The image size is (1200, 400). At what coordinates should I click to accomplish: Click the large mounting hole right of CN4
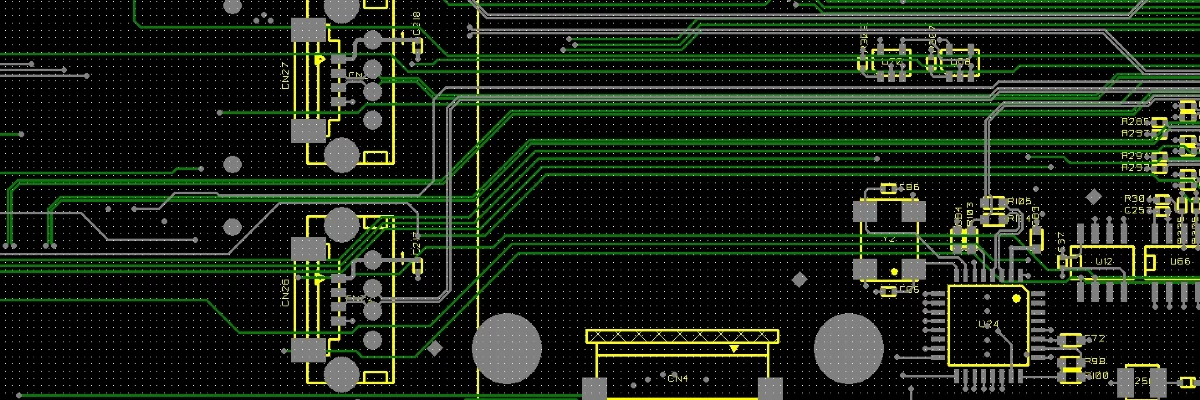[x=848, y=349]
